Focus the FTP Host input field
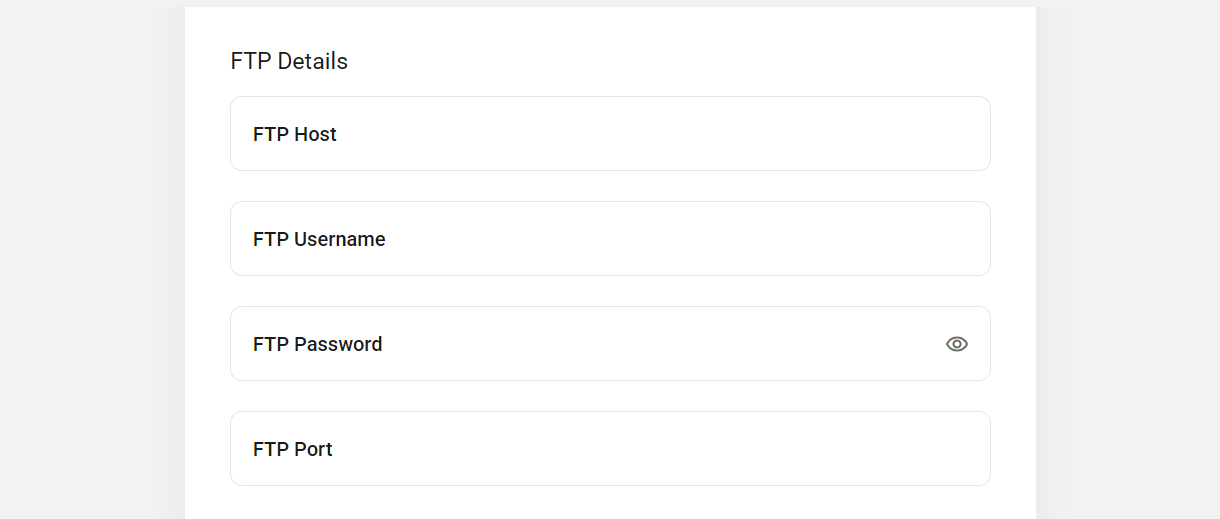The width and height of the screenshot is (1220, 519). pyautogui.click(x=610, y=134)
